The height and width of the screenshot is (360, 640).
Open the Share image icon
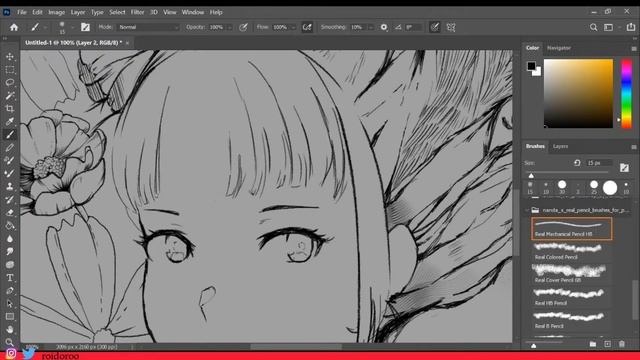coord(631,27)
